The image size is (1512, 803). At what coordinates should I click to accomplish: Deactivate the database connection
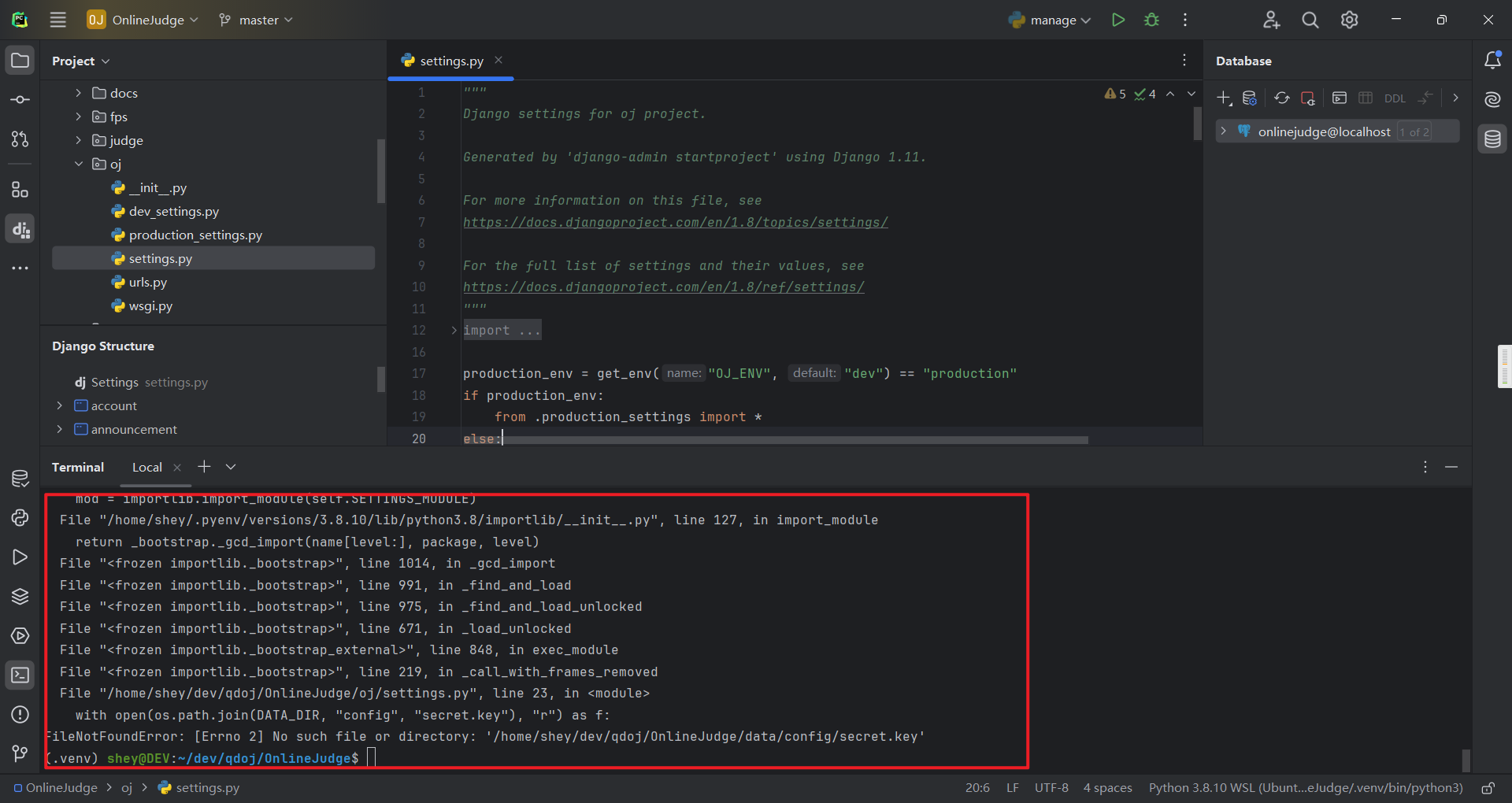[1308, 98]
